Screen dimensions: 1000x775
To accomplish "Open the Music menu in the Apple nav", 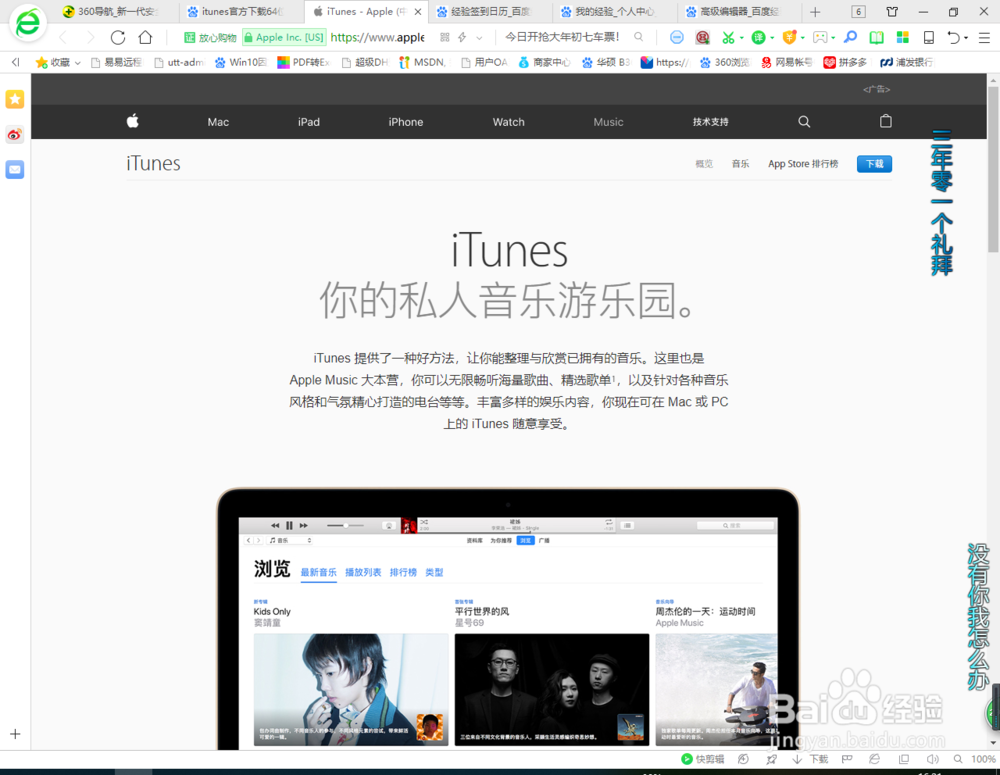I will coord(608,122).
